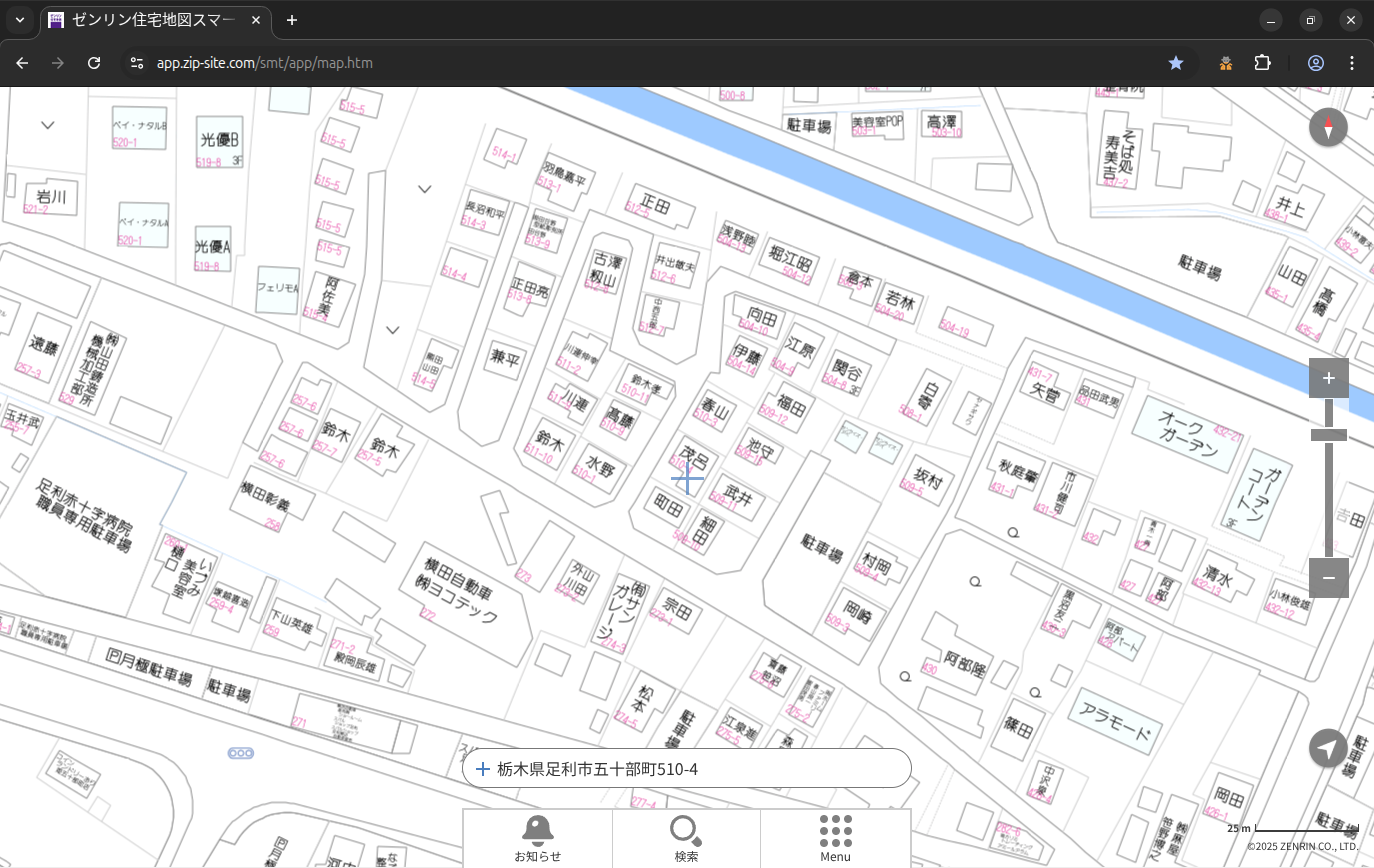
Task: Open notifications with the bell icon
Action: click(x=537, y=837)
